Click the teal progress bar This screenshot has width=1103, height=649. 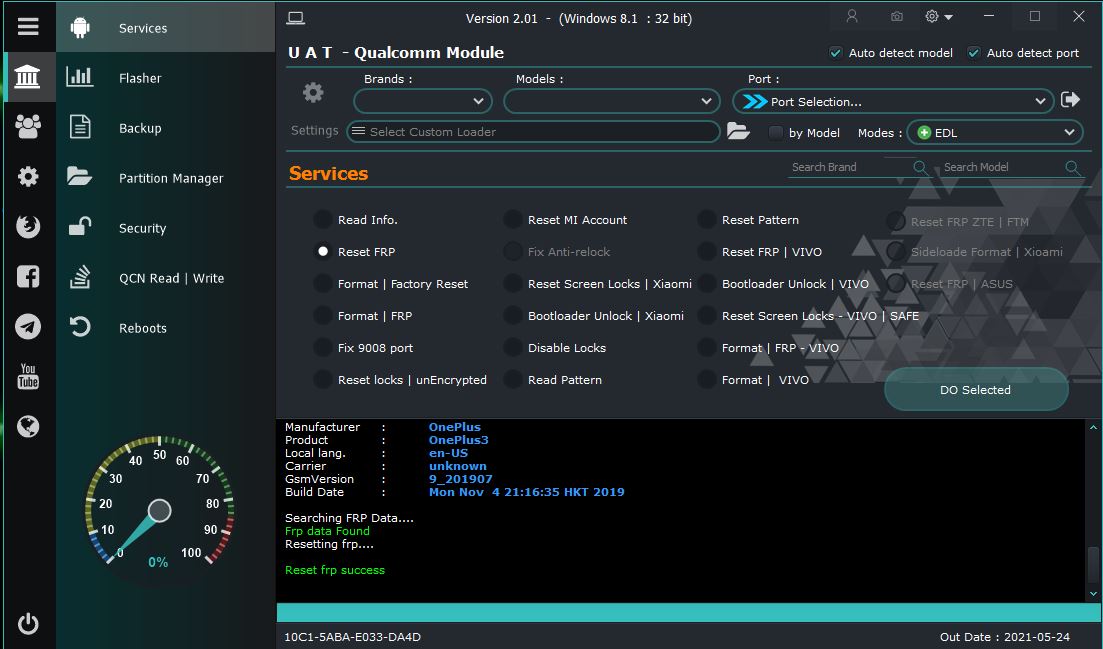point(689,612)
